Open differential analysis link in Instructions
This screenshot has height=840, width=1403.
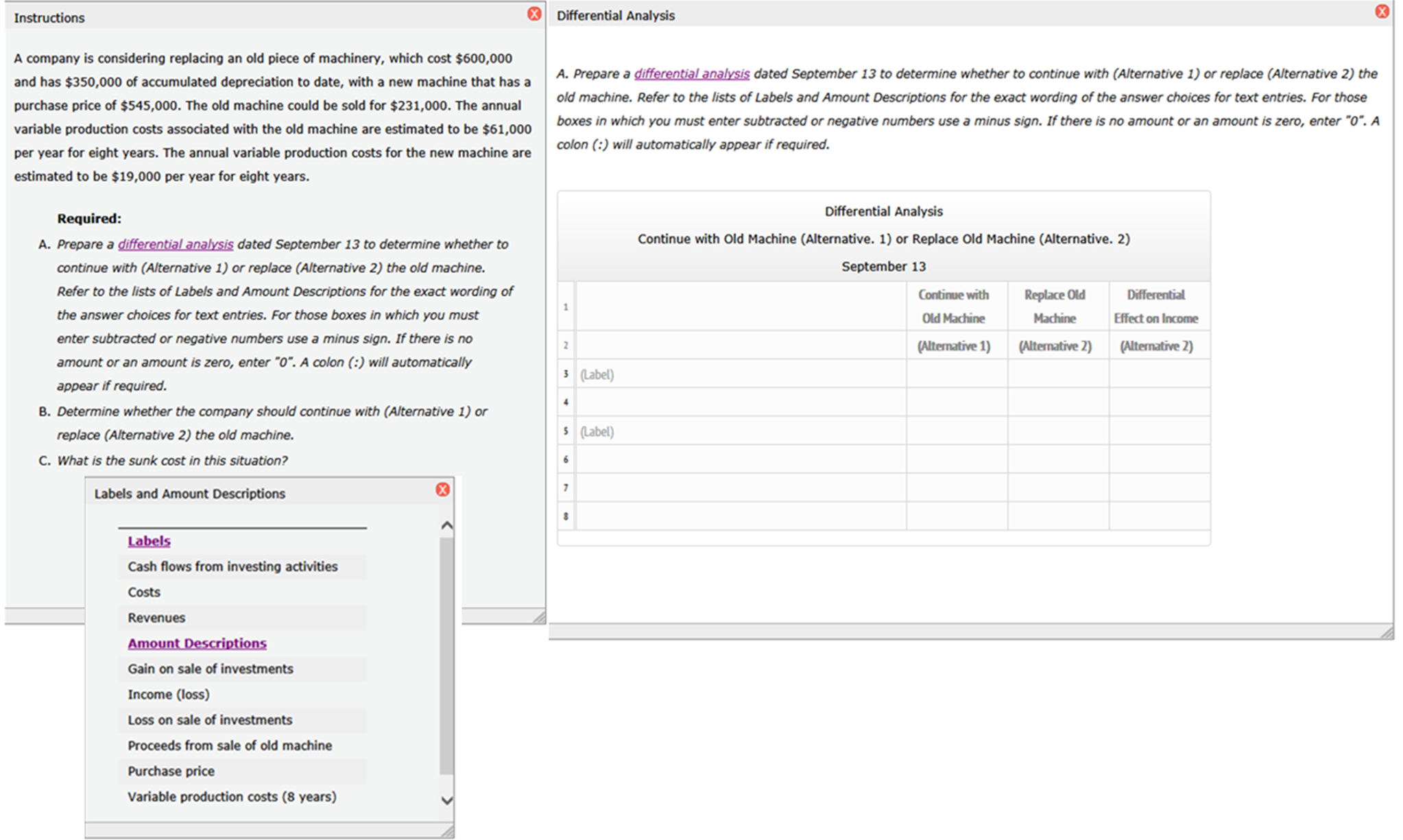[176, 244]
